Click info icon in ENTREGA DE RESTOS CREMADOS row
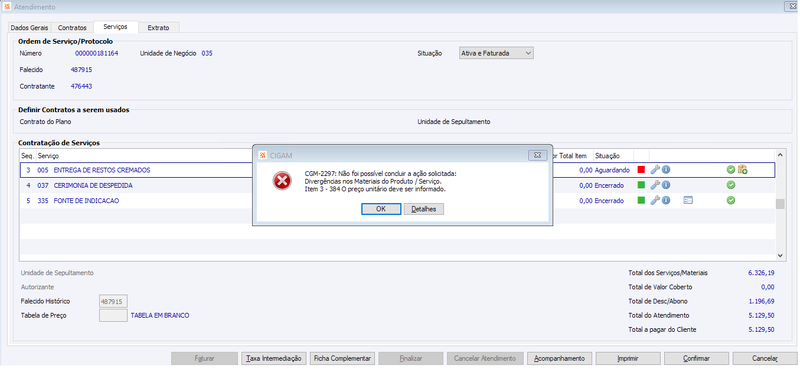 tap(666, 170)
